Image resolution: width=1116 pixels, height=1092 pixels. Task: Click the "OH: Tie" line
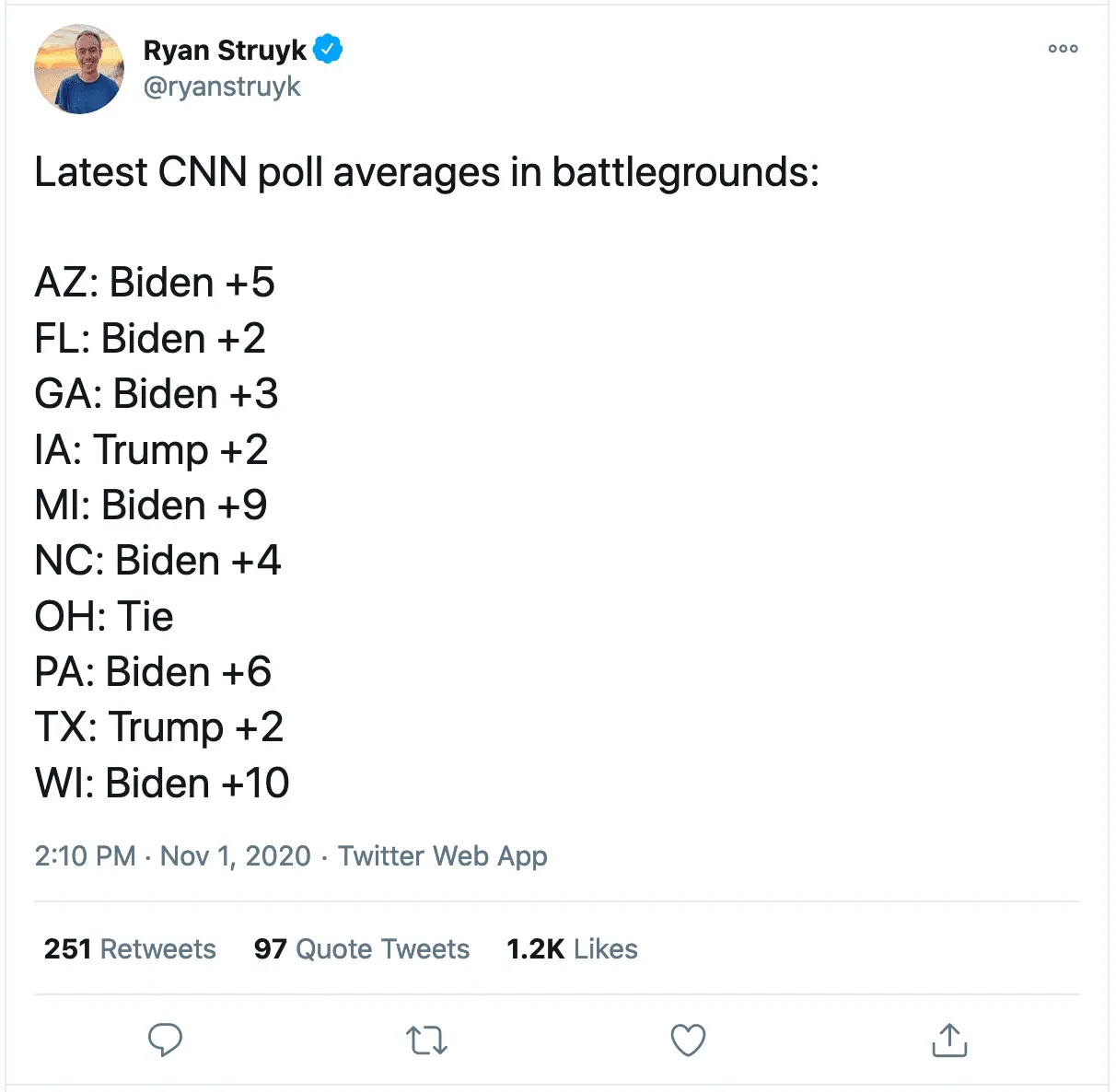(104, 616)
